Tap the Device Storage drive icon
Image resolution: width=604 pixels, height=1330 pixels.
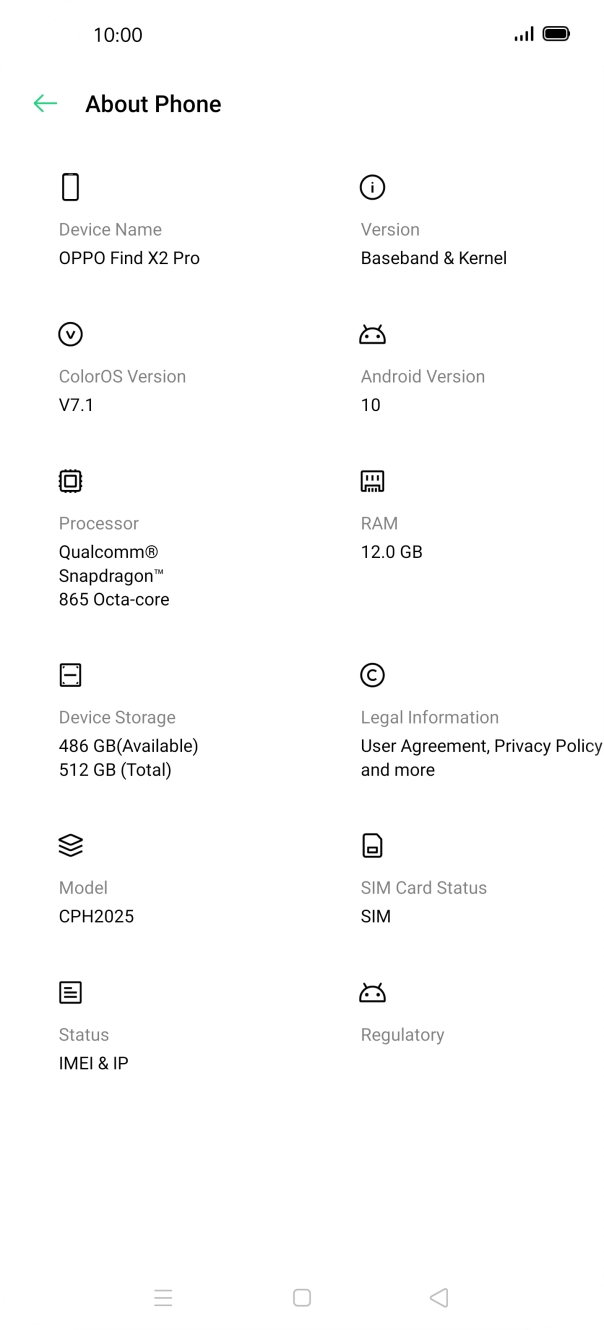70,675
